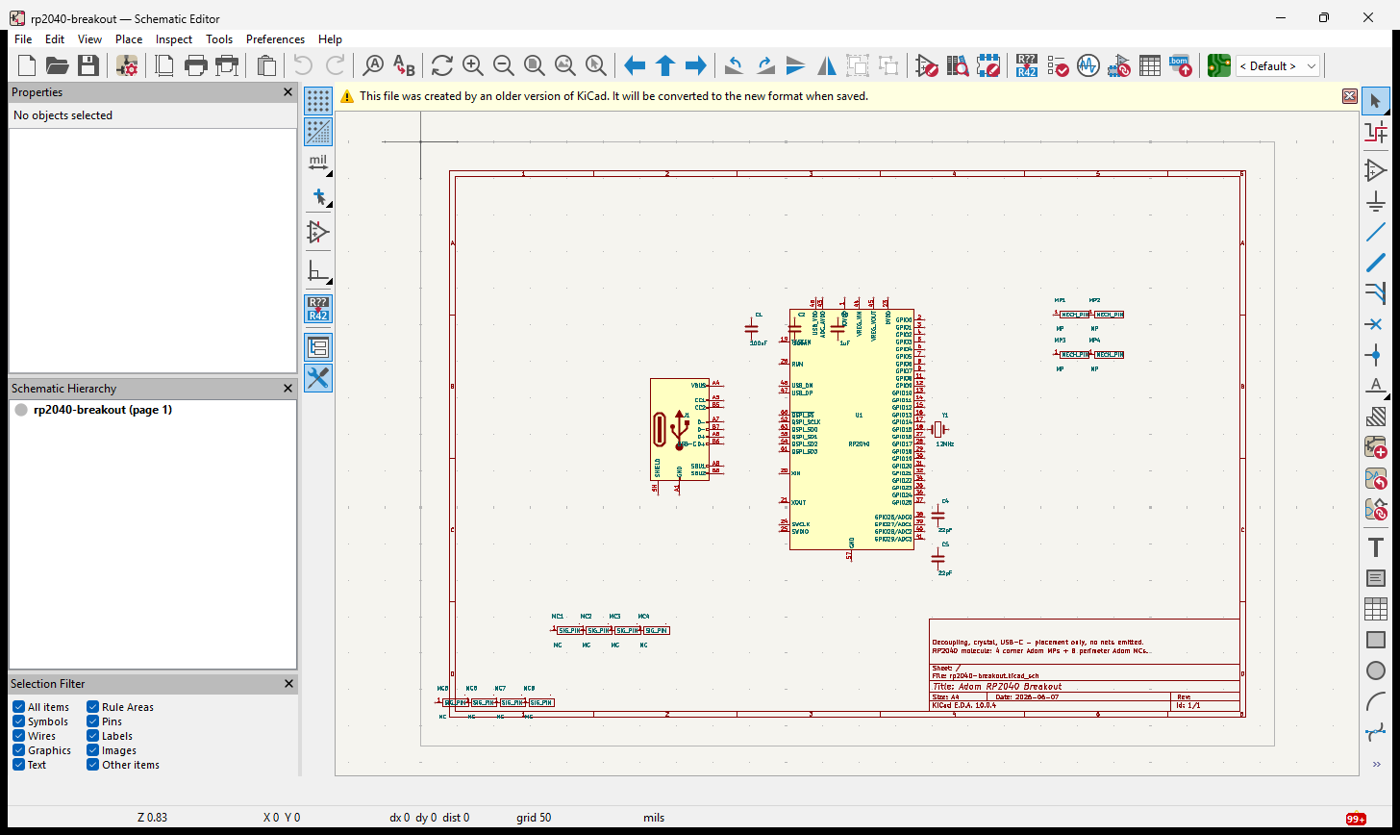Close the Schematic Hierarchy panel

(288, 388)
